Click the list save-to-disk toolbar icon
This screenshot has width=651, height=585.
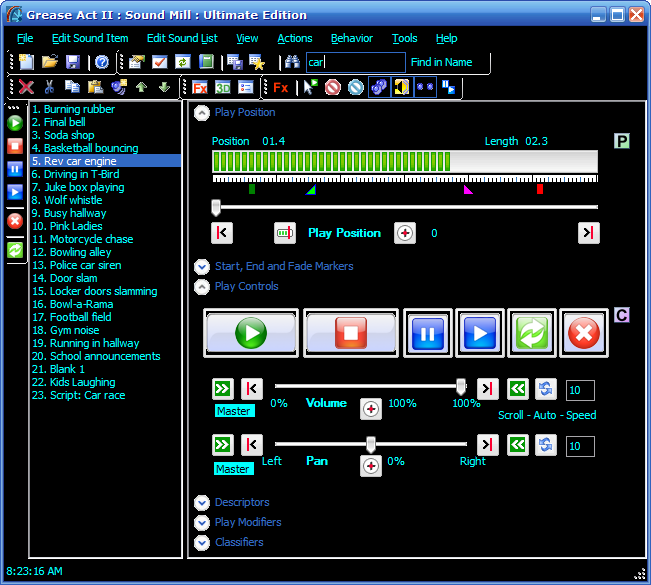[x=235, y=62]
